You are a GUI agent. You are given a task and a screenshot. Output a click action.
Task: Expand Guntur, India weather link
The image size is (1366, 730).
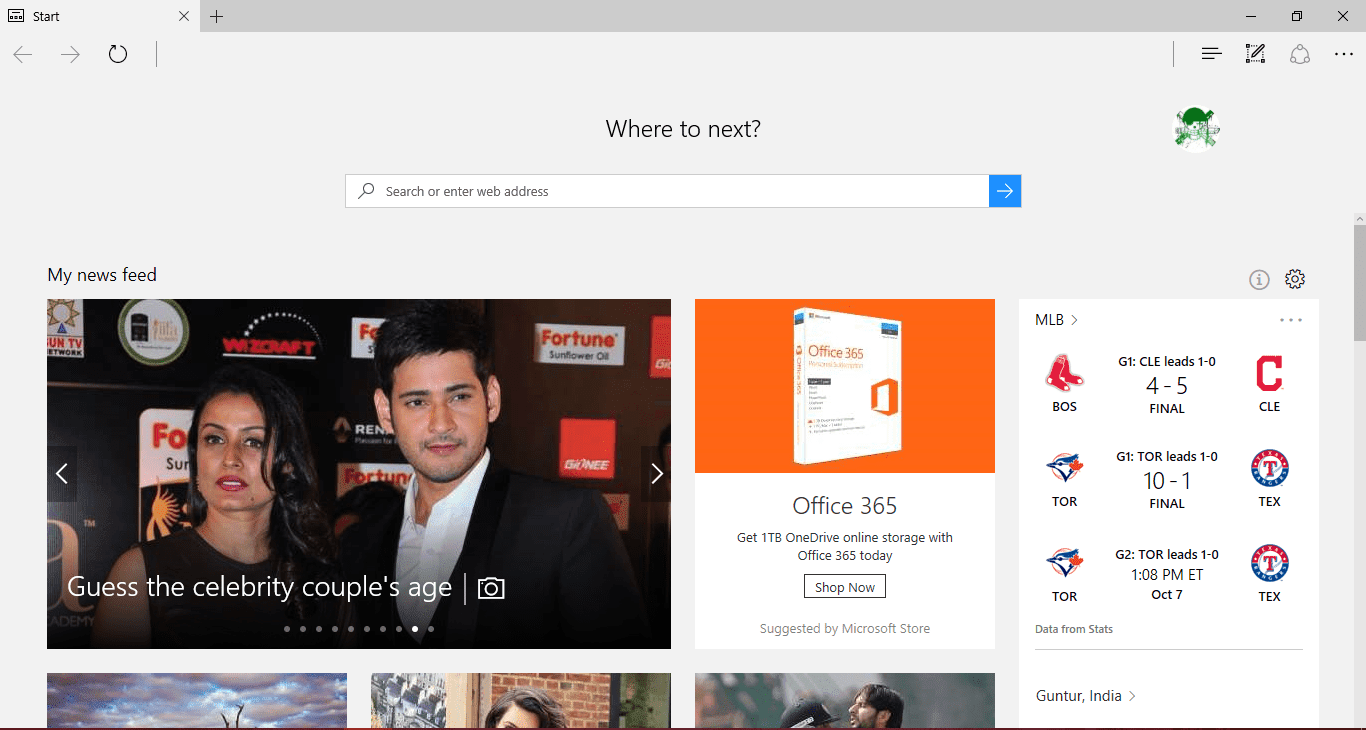click(1085, 696)
